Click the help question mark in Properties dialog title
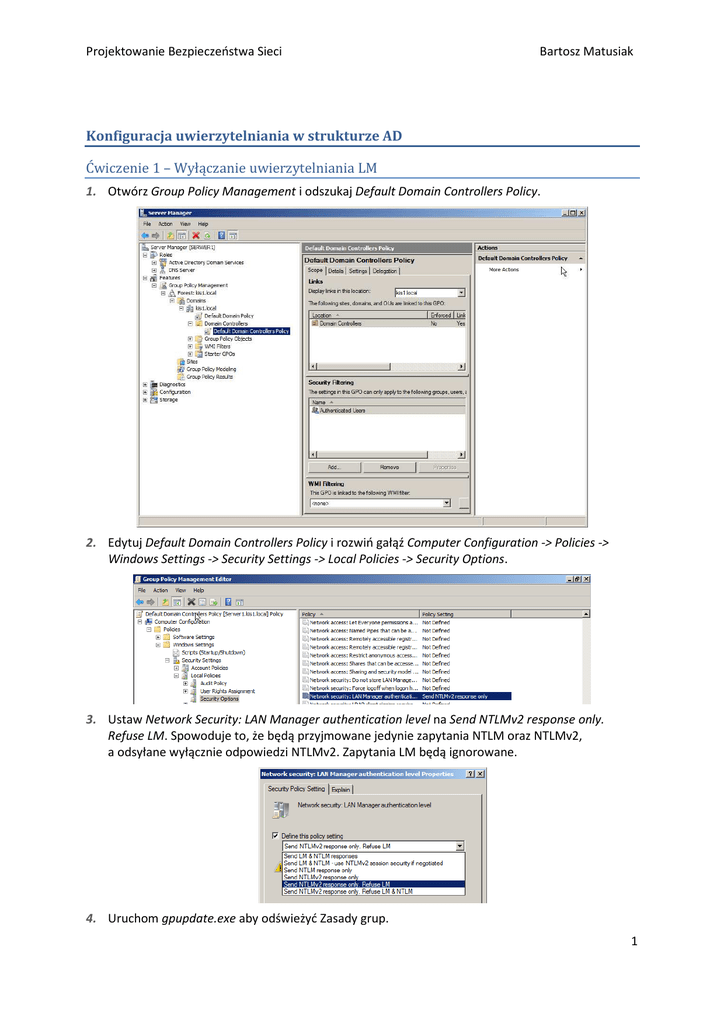The image size is (724, 1024). pos(471,774)
